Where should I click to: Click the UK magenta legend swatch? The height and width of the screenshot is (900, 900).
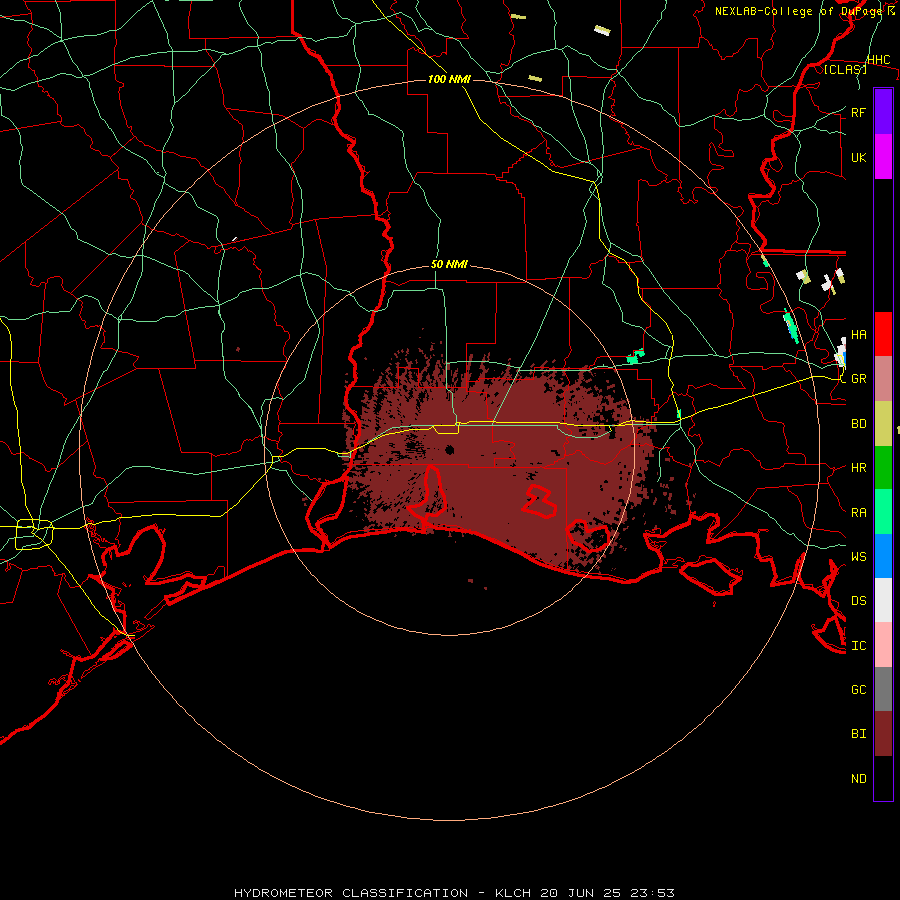883,157
